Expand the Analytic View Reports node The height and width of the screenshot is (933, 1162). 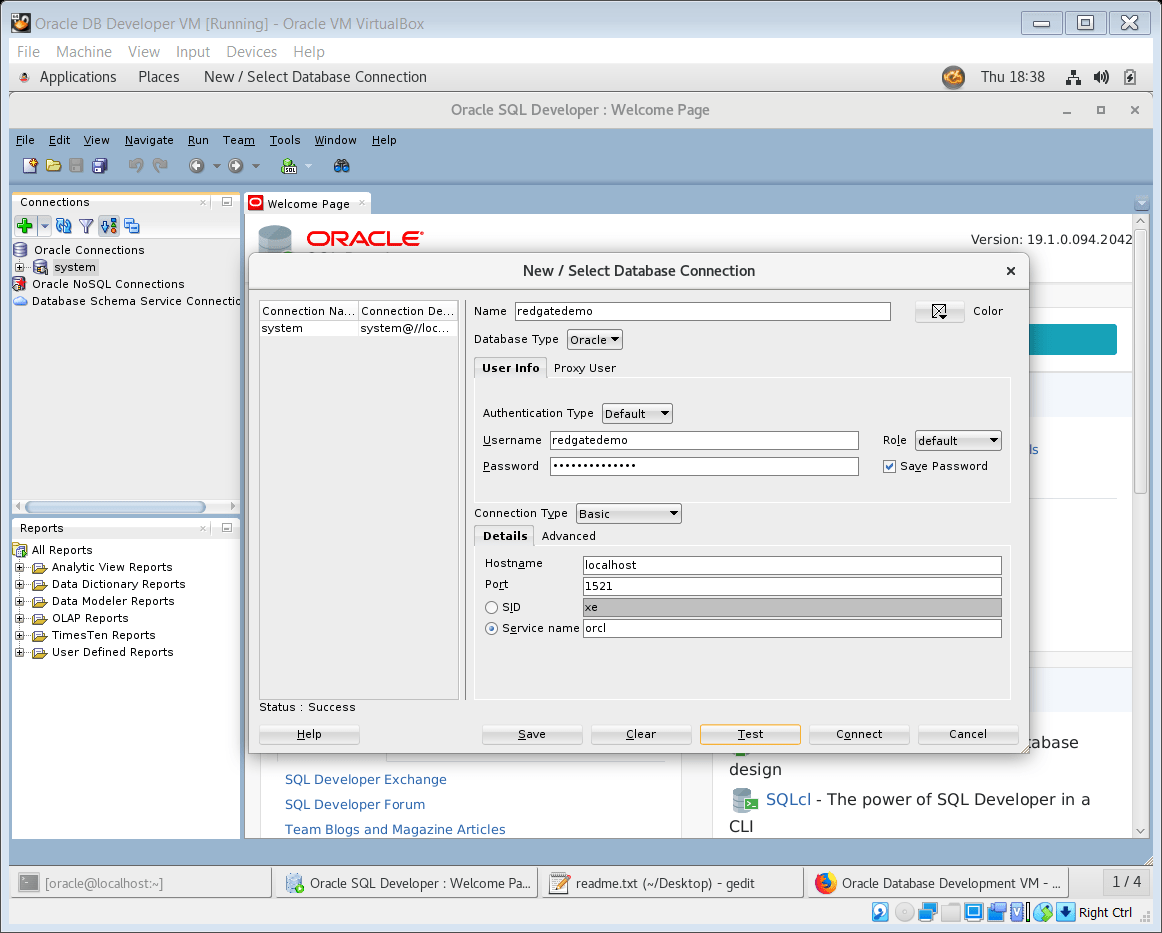pyautogui.click(x=20, y=568)
